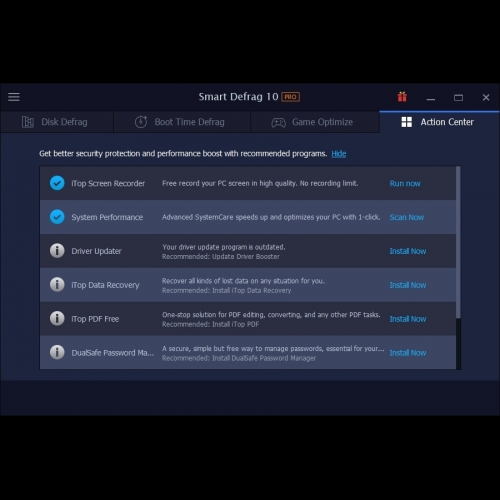Switch to the Boot Time Defrag tab

coord(182,122)
